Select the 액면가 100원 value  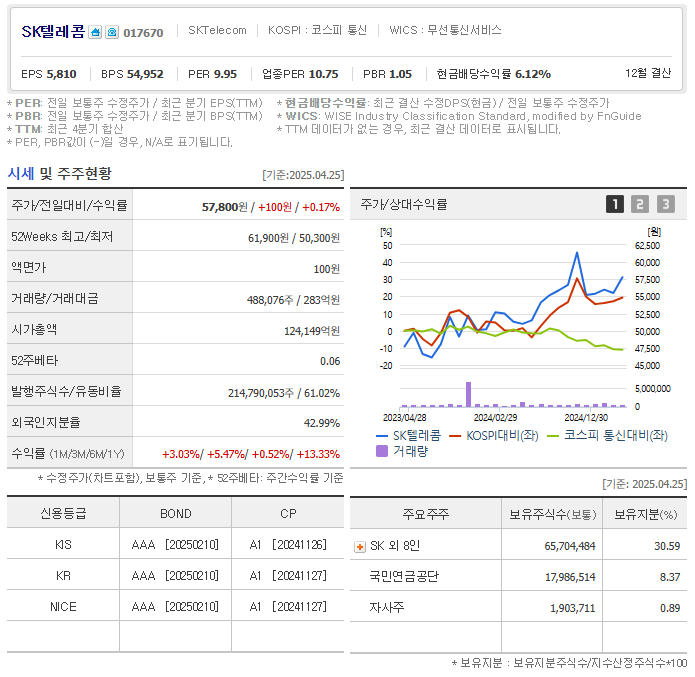pyautogui.click(x=327, y=269)
